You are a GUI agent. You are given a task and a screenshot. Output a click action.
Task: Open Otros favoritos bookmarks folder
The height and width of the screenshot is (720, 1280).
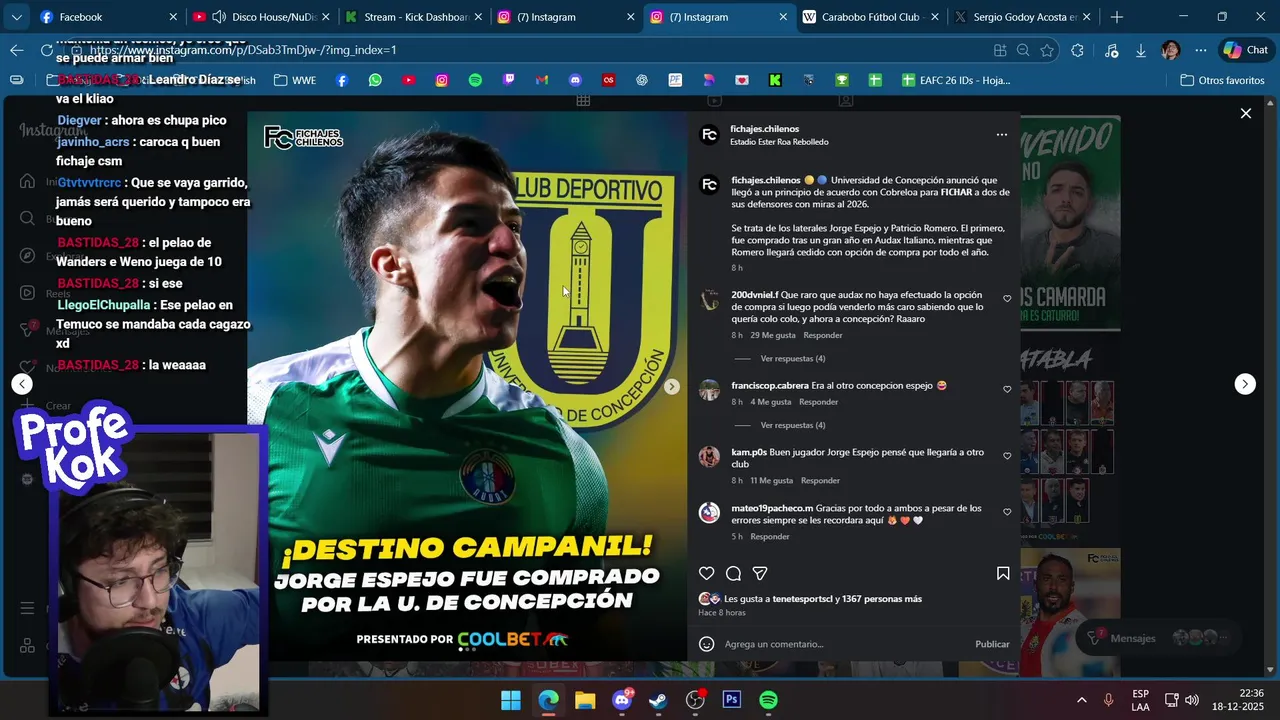point(1222,80)
